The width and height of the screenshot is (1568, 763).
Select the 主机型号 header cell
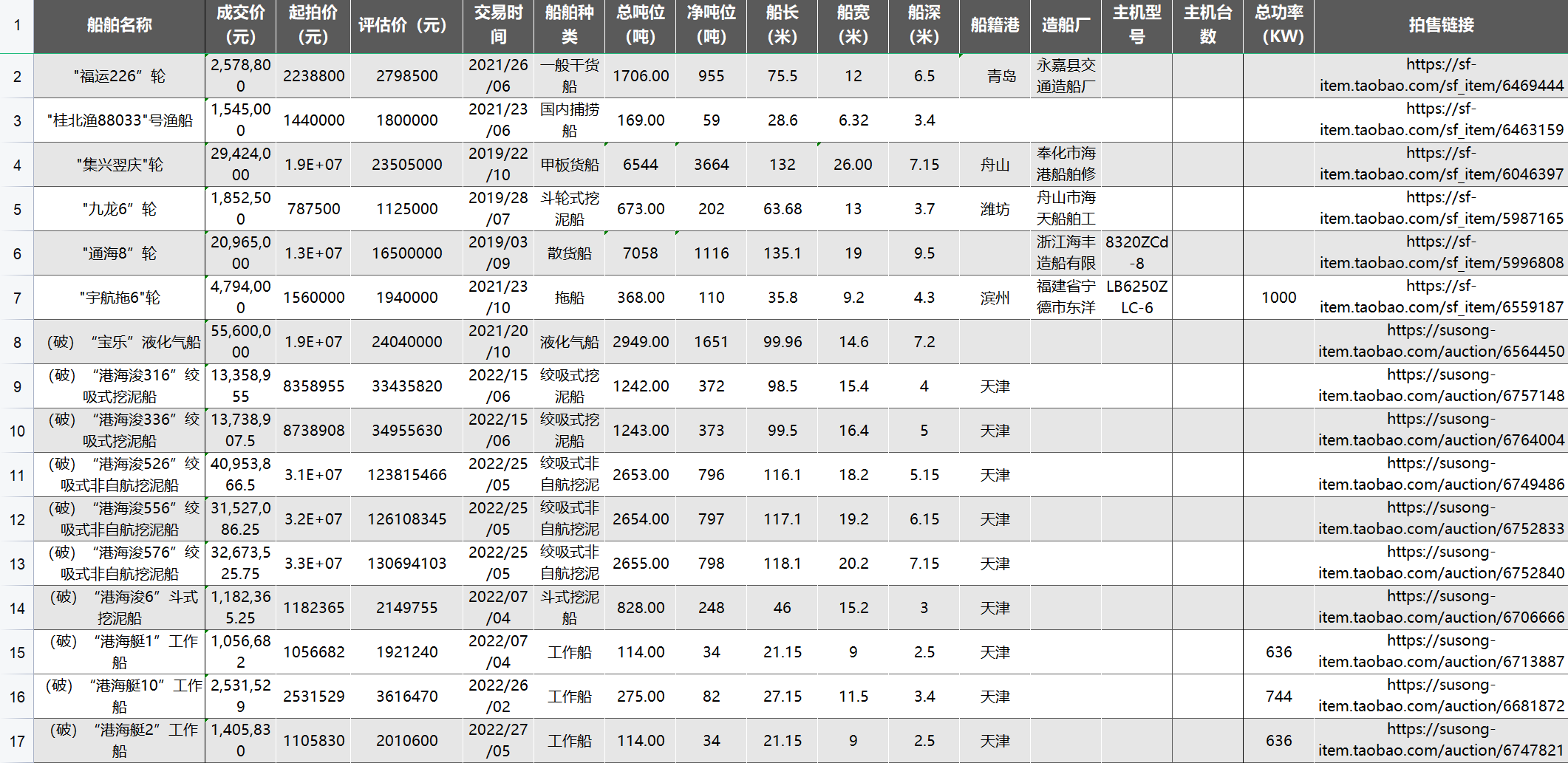tap(1136, 26)
